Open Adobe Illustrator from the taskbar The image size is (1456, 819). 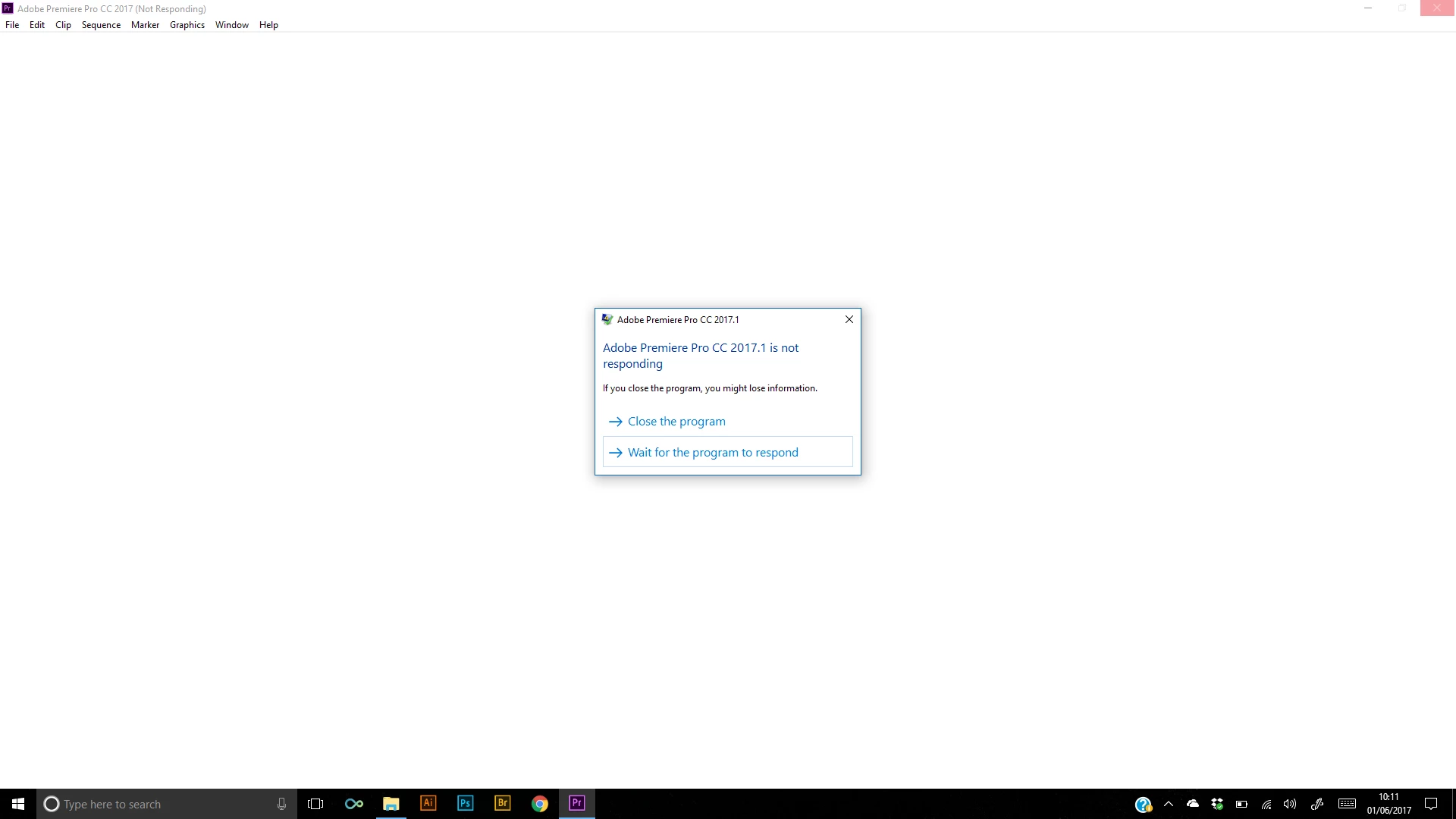tap(428, 803)
